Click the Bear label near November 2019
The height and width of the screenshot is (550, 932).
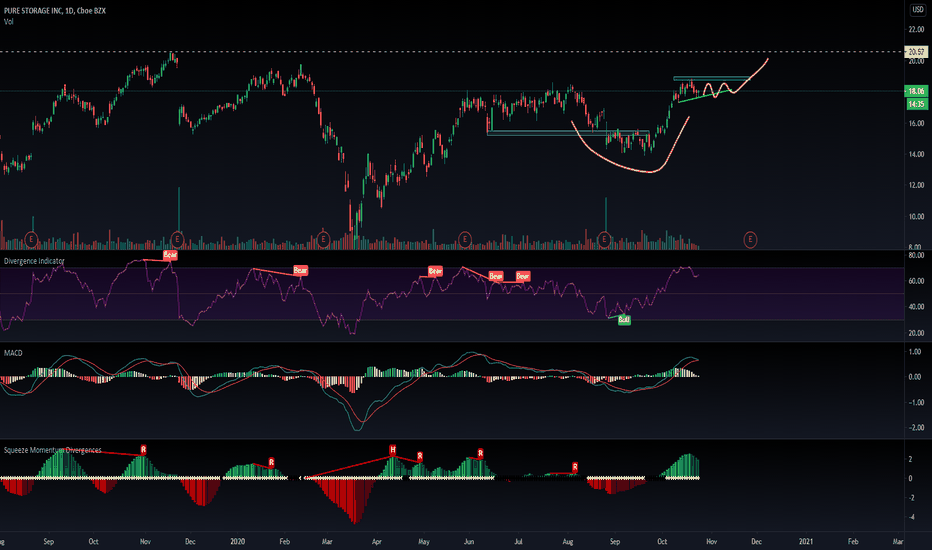[170, 255]
